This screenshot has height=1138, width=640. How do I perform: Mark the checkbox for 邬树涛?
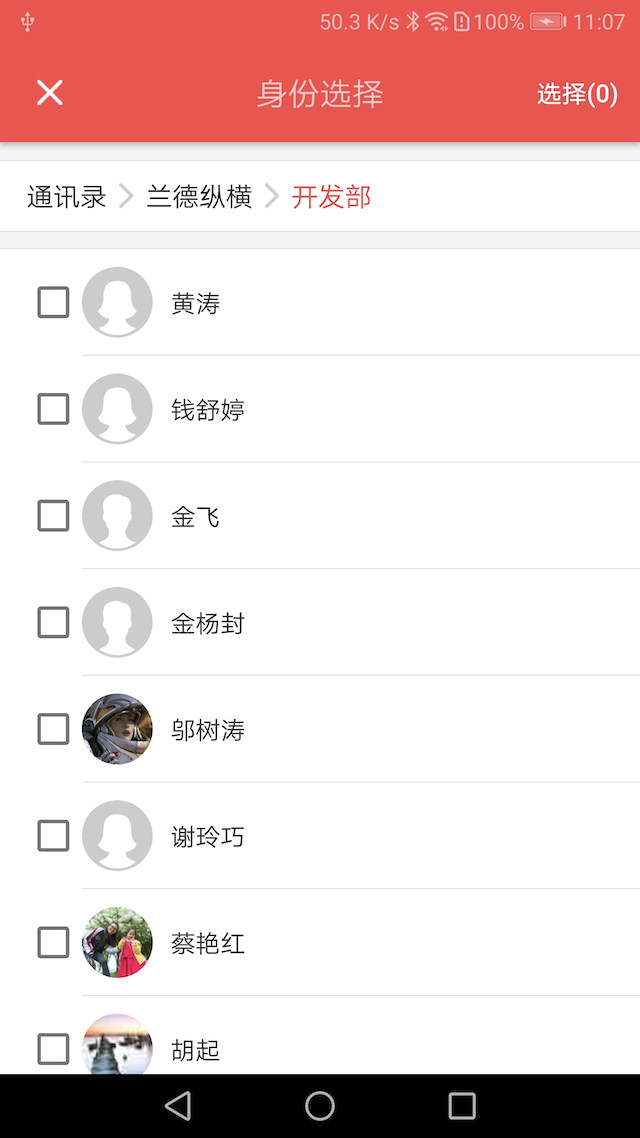[53, 729]
